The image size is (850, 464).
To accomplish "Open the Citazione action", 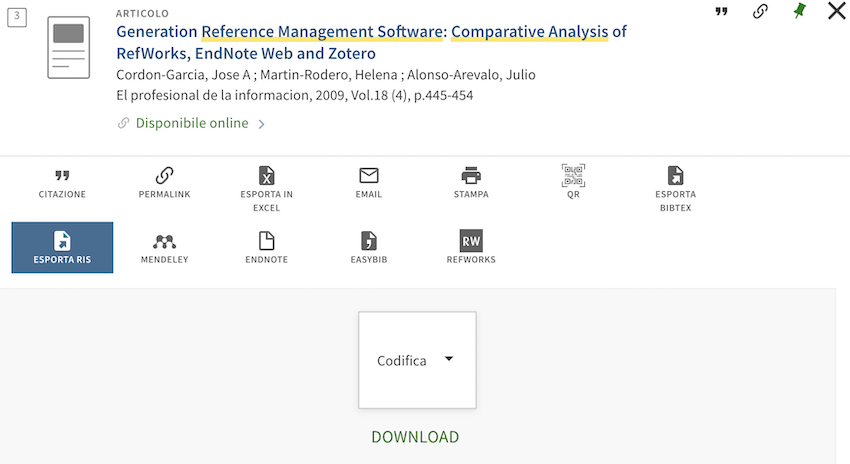I will click(x=62, y=183).
